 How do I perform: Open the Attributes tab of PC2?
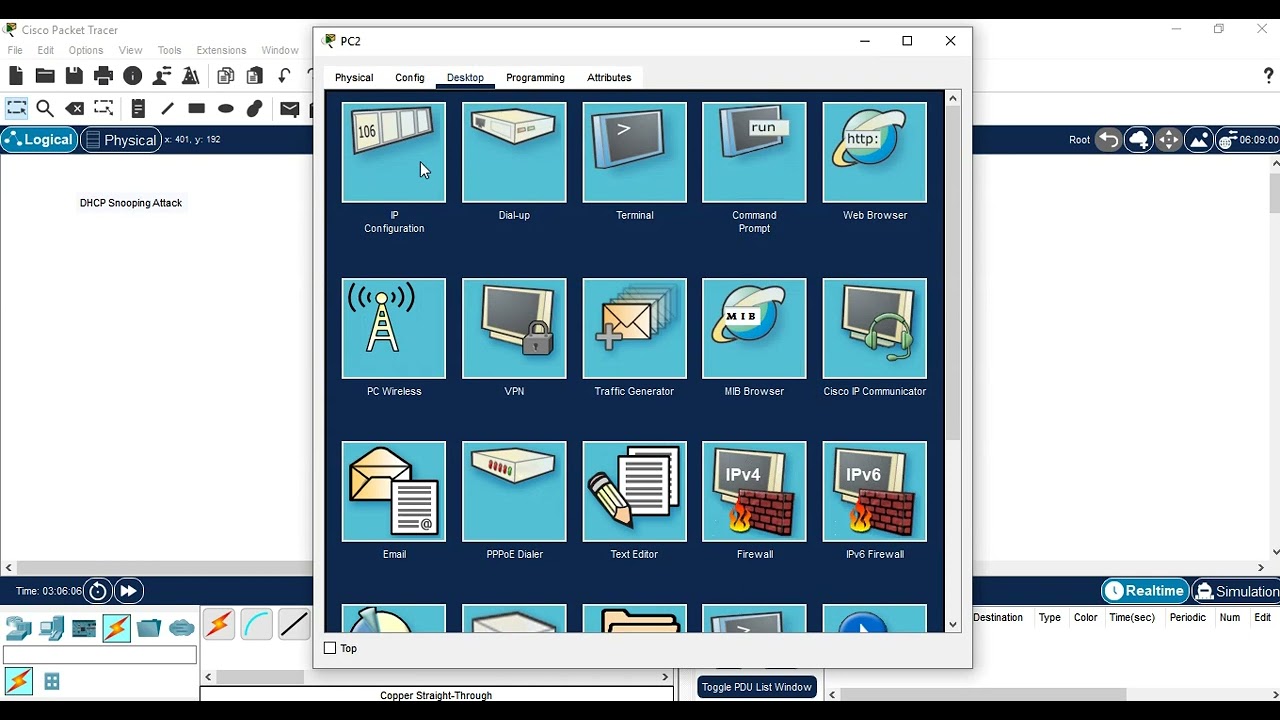click(609, 77)
